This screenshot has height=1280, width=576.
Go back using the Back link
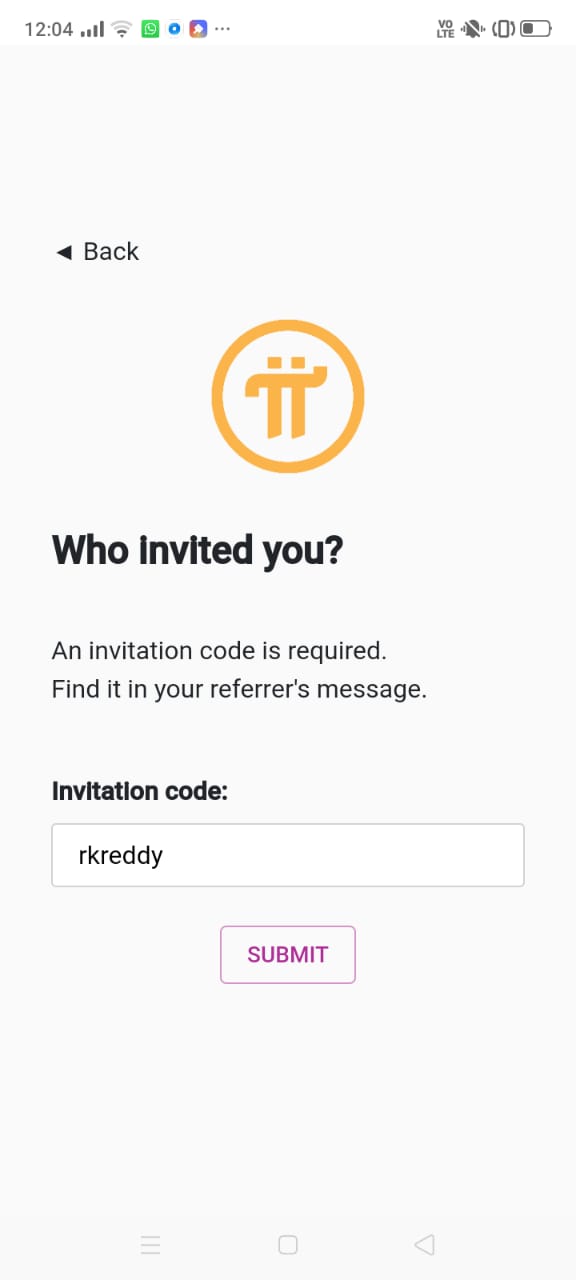96,251
